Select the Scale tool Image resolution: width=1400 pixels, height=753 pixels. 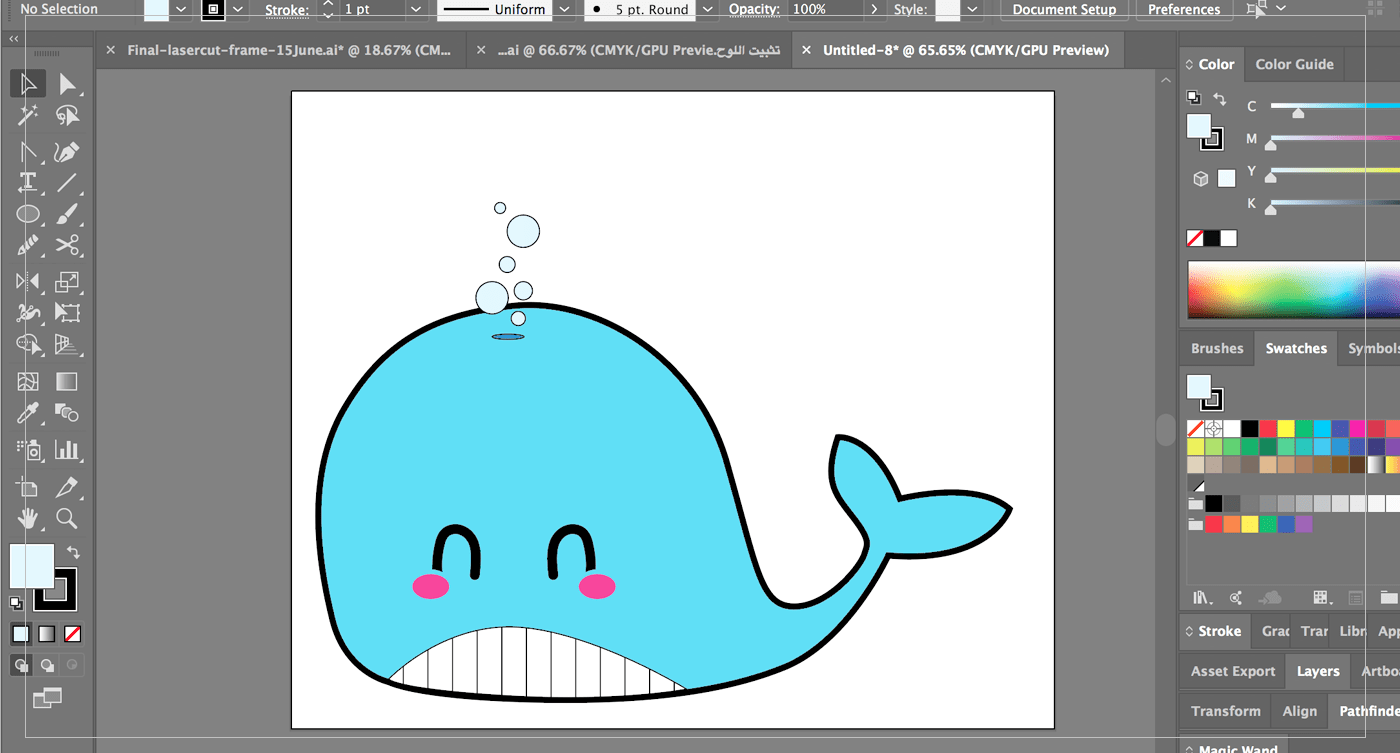67,282
